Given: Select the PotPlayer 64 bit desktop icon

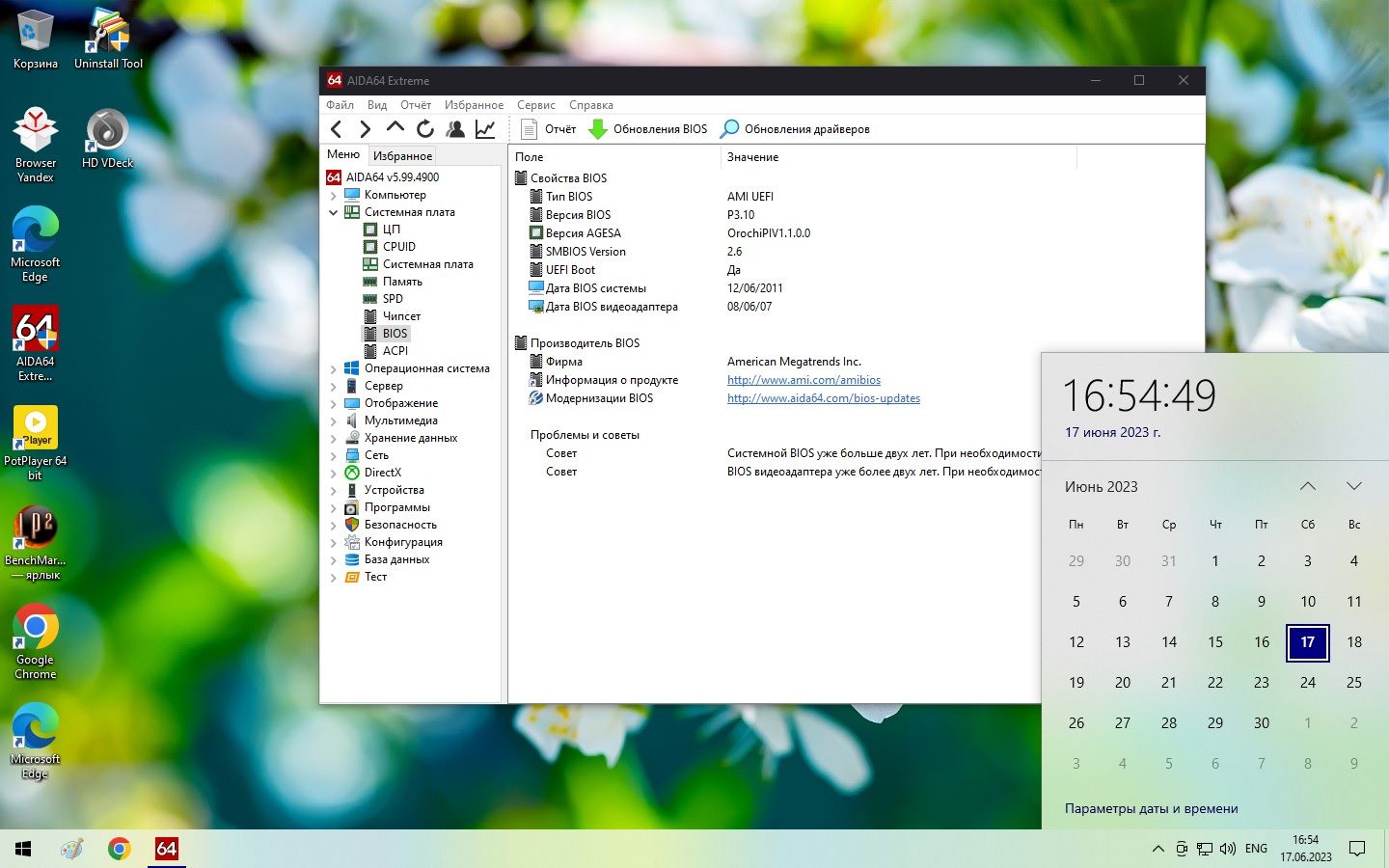Looking at the screenshot, I should pyautogui.click(x=36, y=443).
